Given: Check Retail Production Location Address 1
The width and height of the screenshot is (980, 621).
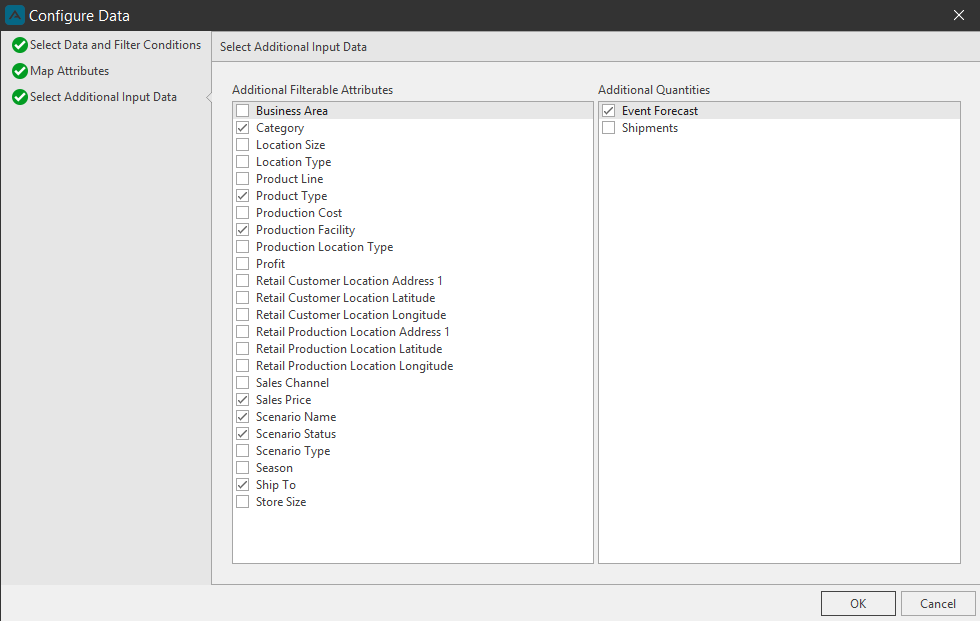Looking at the screenshot, I should pyautogui.click(x=242, y=332).
